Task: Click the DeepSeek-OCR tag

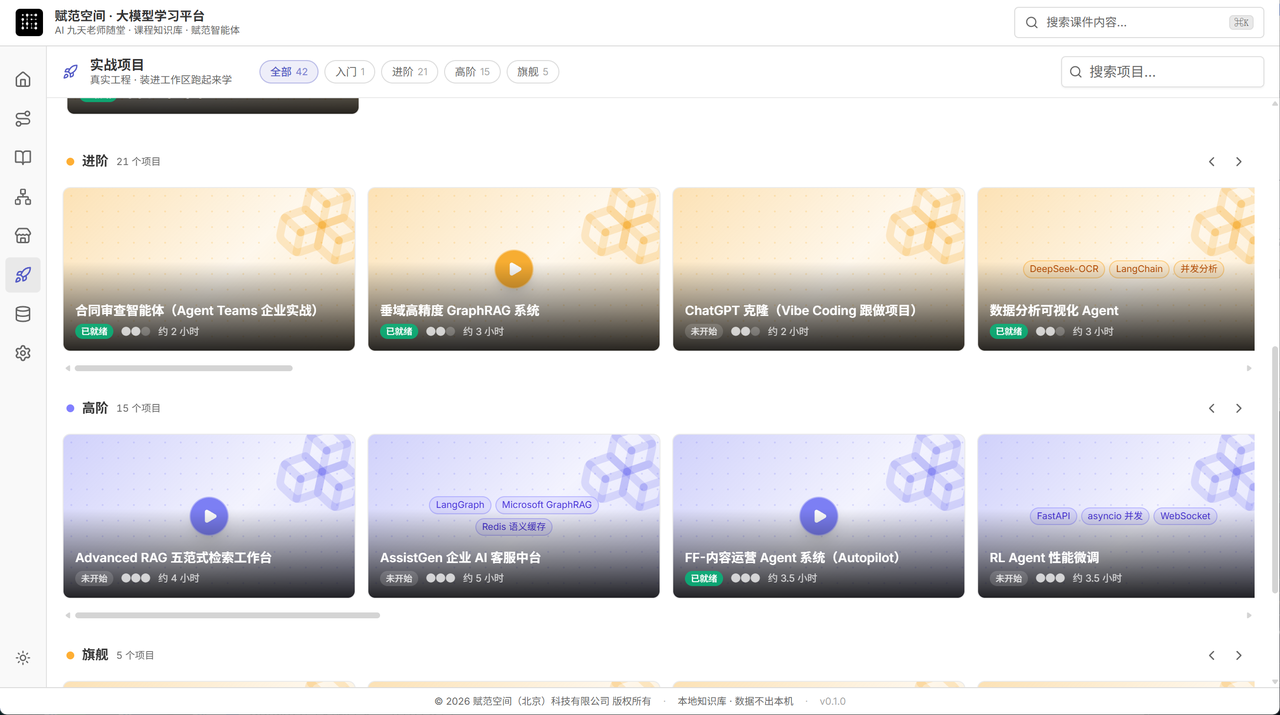Action: coord(1064,269)
